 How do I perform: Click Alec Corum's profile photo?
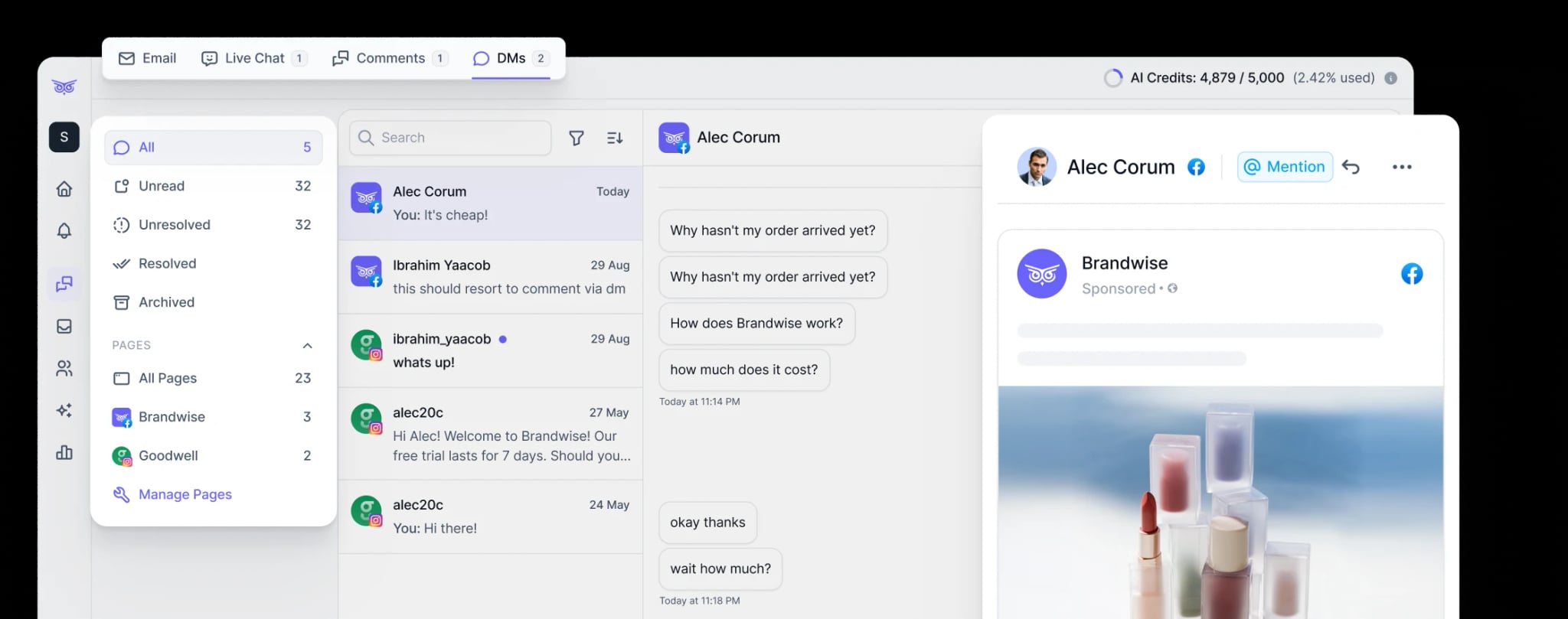click(1037, 167)
